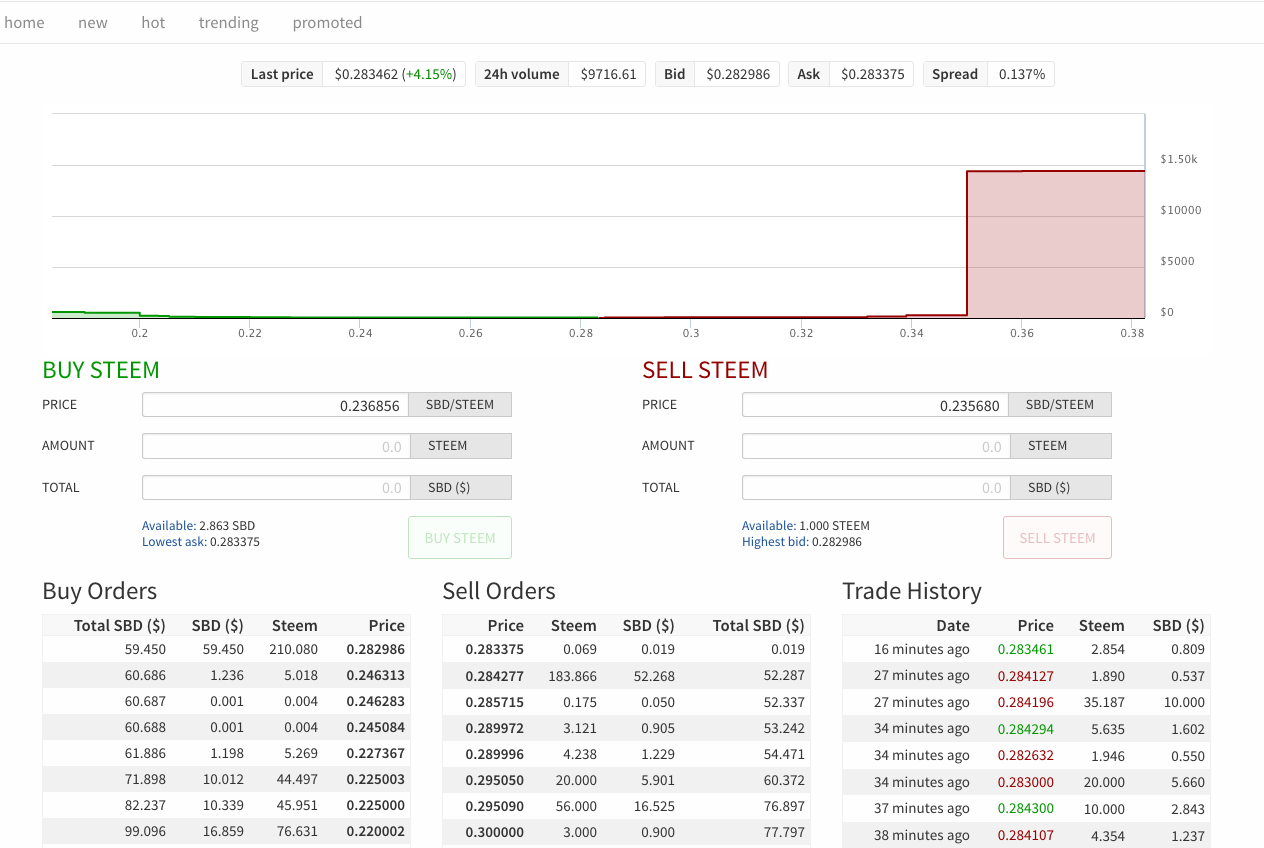Click the Ask value $0.283375

[x=872, y=74]
